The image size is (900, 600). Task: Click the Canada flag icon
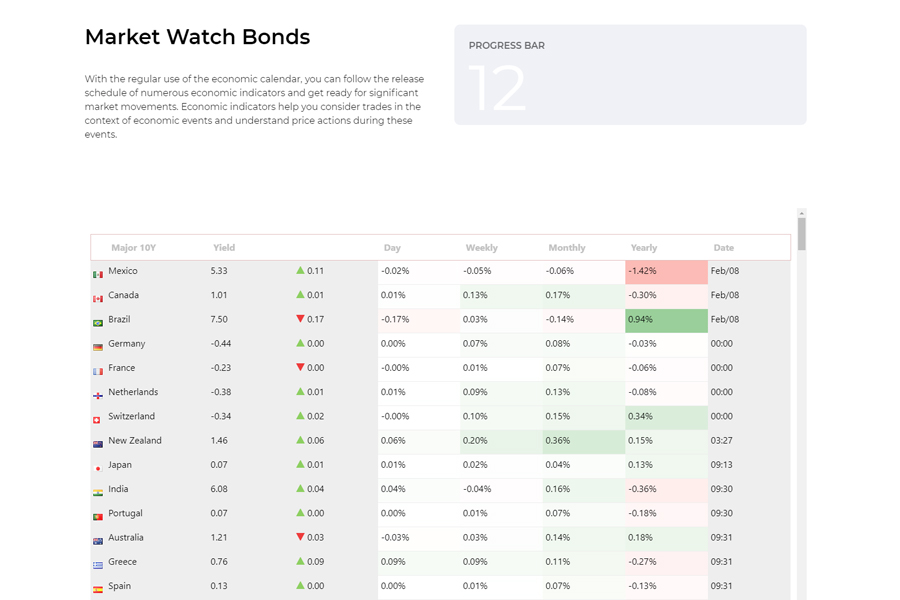(x=98, y=298)
